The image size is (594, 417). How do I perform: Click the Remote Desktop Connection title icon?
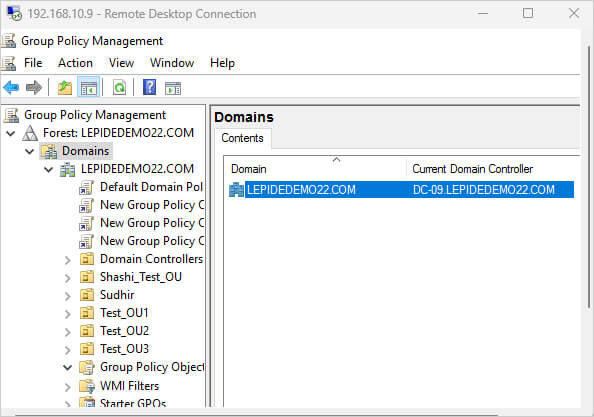(14, 14)
